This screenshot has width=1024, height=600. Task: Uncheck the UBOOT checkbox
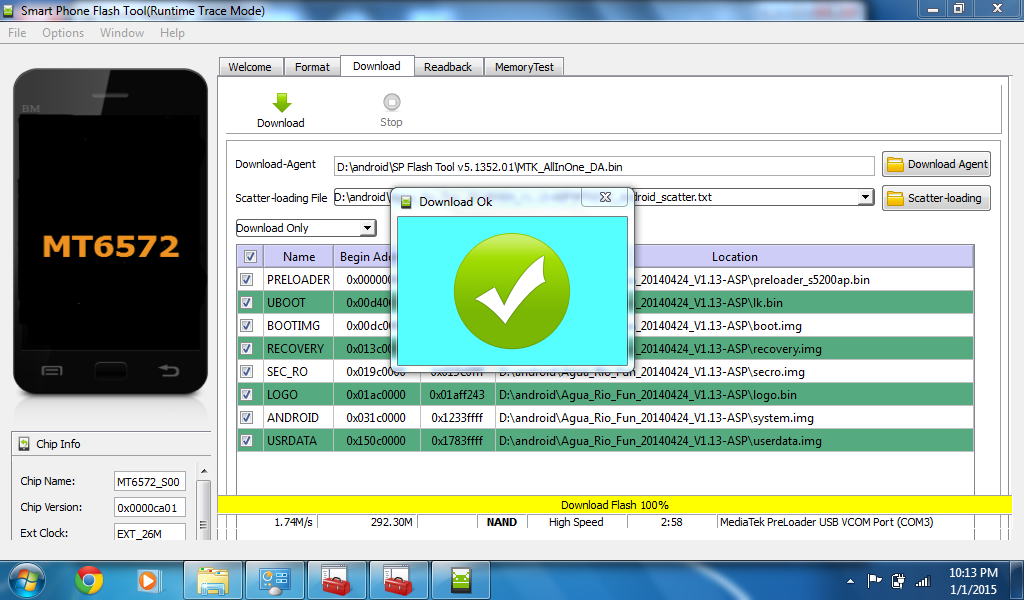coord(246,302)
